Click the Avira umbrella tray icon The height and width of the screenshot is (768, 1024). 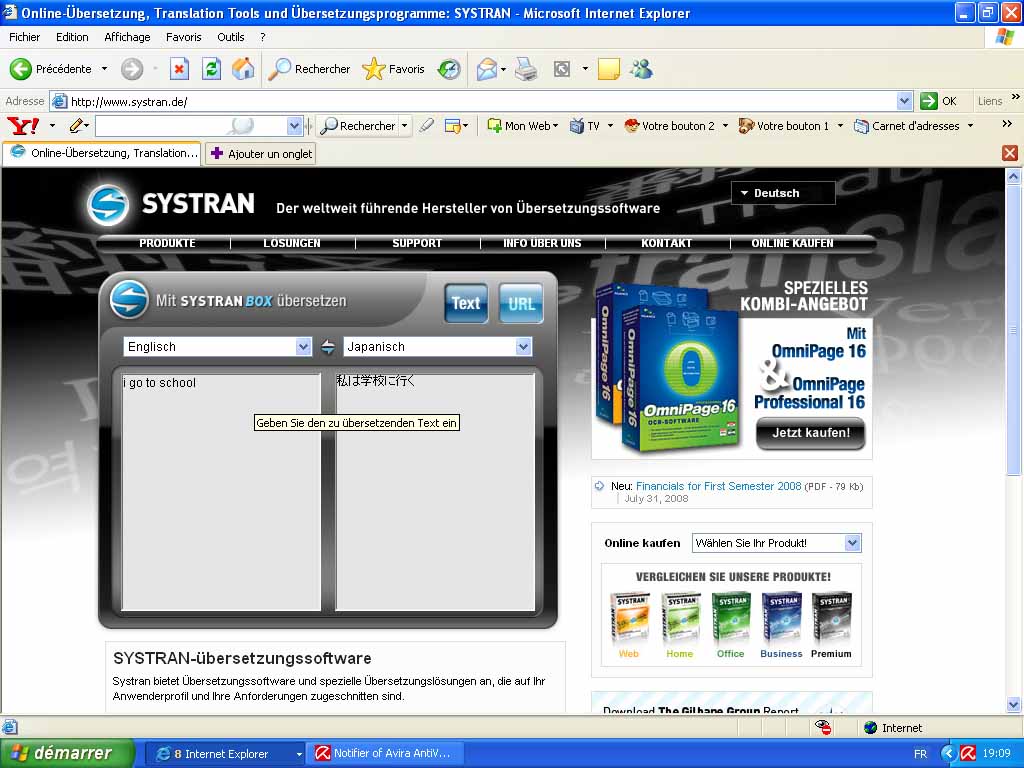[968, 754]
